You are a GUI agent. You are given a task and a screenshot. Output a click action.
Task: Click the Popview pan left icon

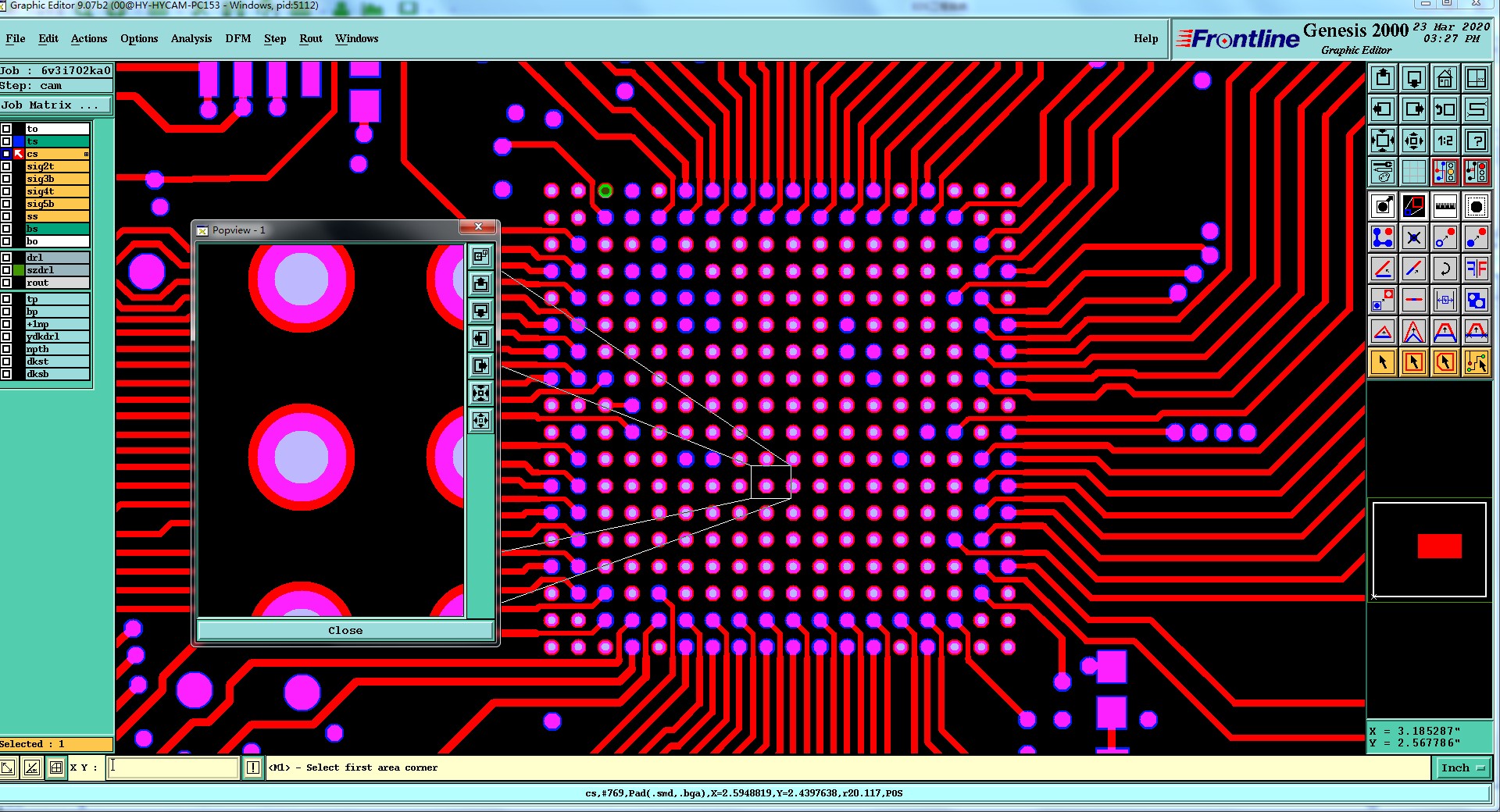pyautogui.click(x=481, y=338)
